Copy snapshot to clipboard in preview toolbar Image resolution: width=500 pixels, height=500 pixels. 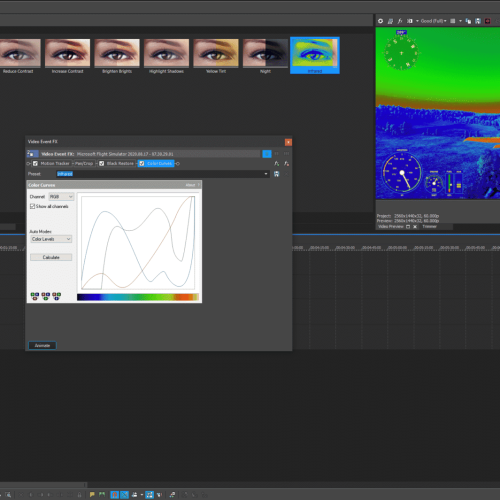click(x=468, y=21)
